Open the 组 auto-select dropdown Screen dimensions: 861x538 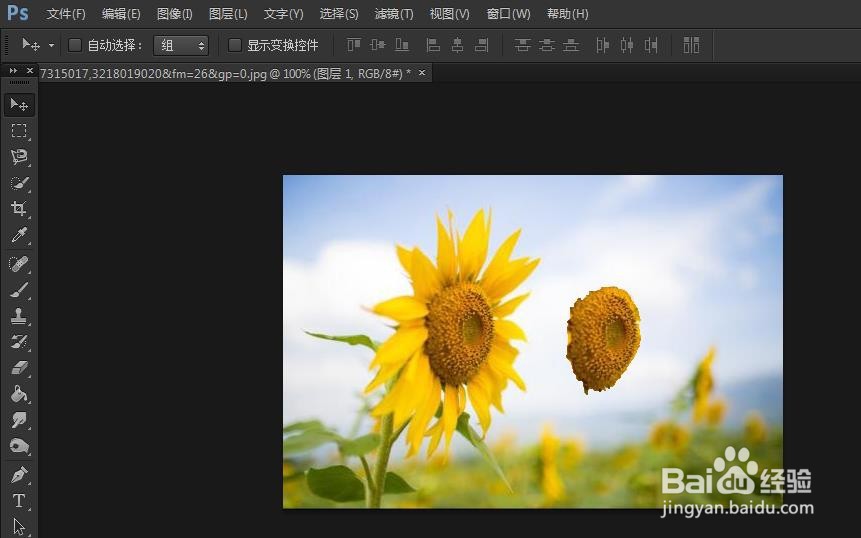click(x=181, y=45)
